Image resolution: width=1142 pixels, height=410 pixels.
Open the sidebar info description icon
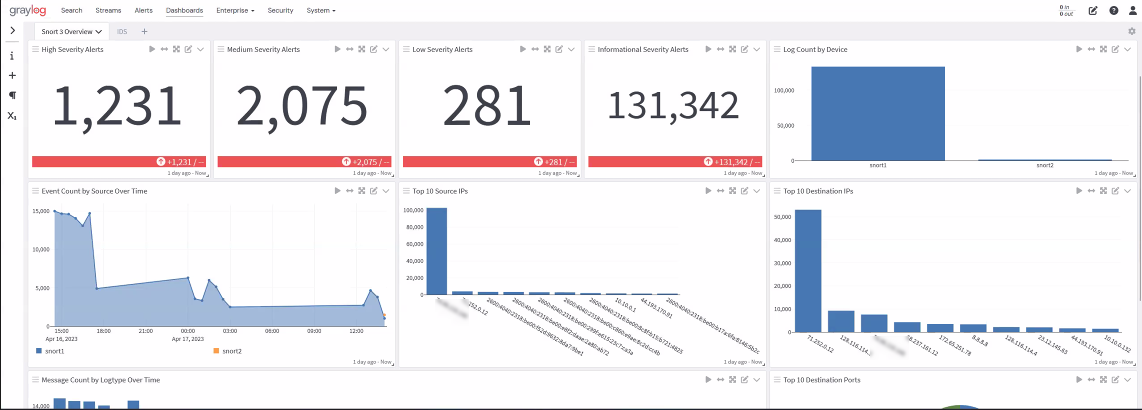click(12, 56)
